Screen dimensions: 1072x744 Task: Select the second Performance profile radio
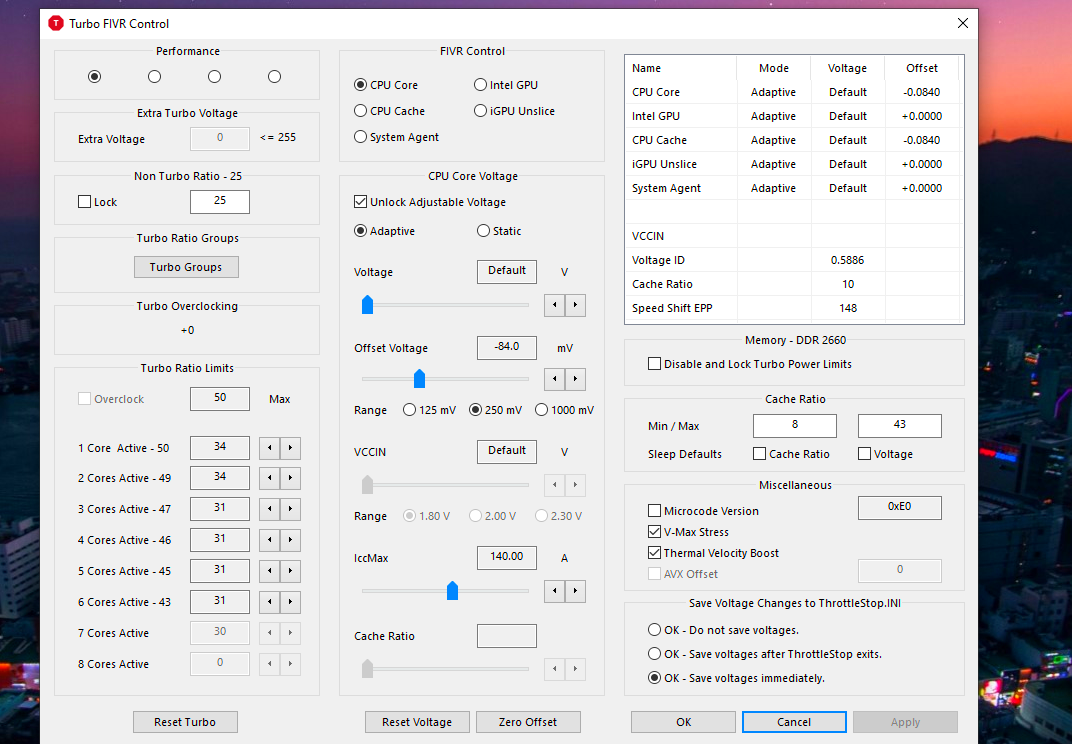[x=155, y=77]
